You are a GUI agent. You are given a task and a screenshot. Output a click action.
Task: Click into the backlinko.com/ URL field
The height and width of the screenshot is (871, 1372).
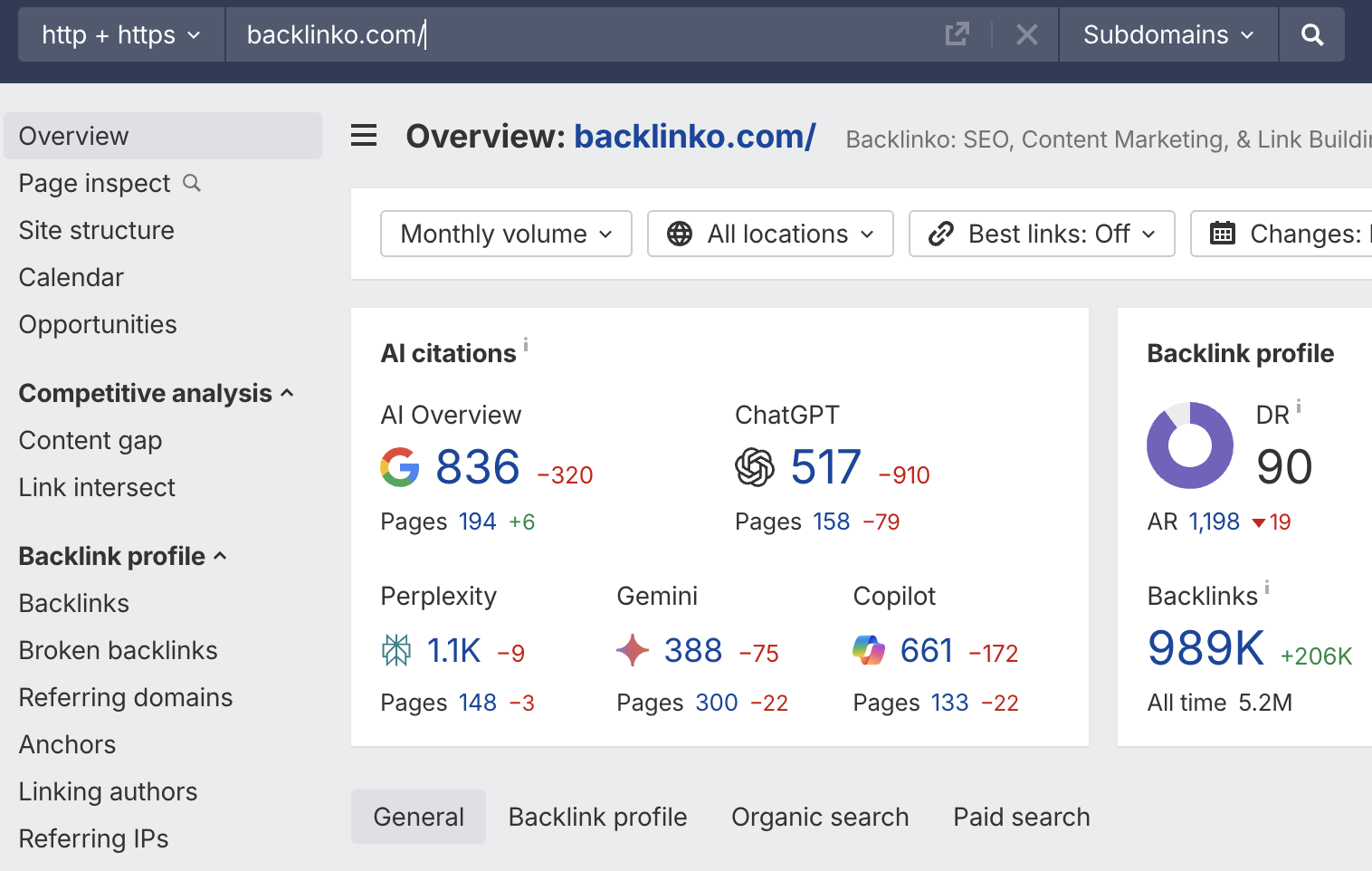tap(579, 35)
